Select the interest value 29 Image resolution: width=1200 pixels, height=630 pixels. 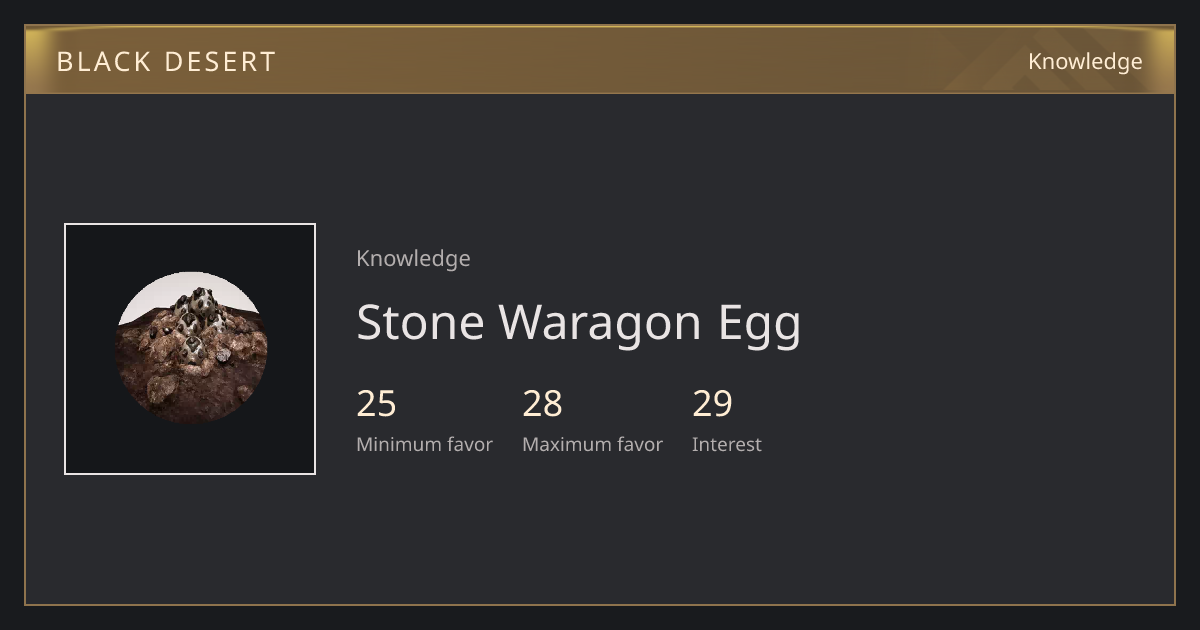[713, 404]
